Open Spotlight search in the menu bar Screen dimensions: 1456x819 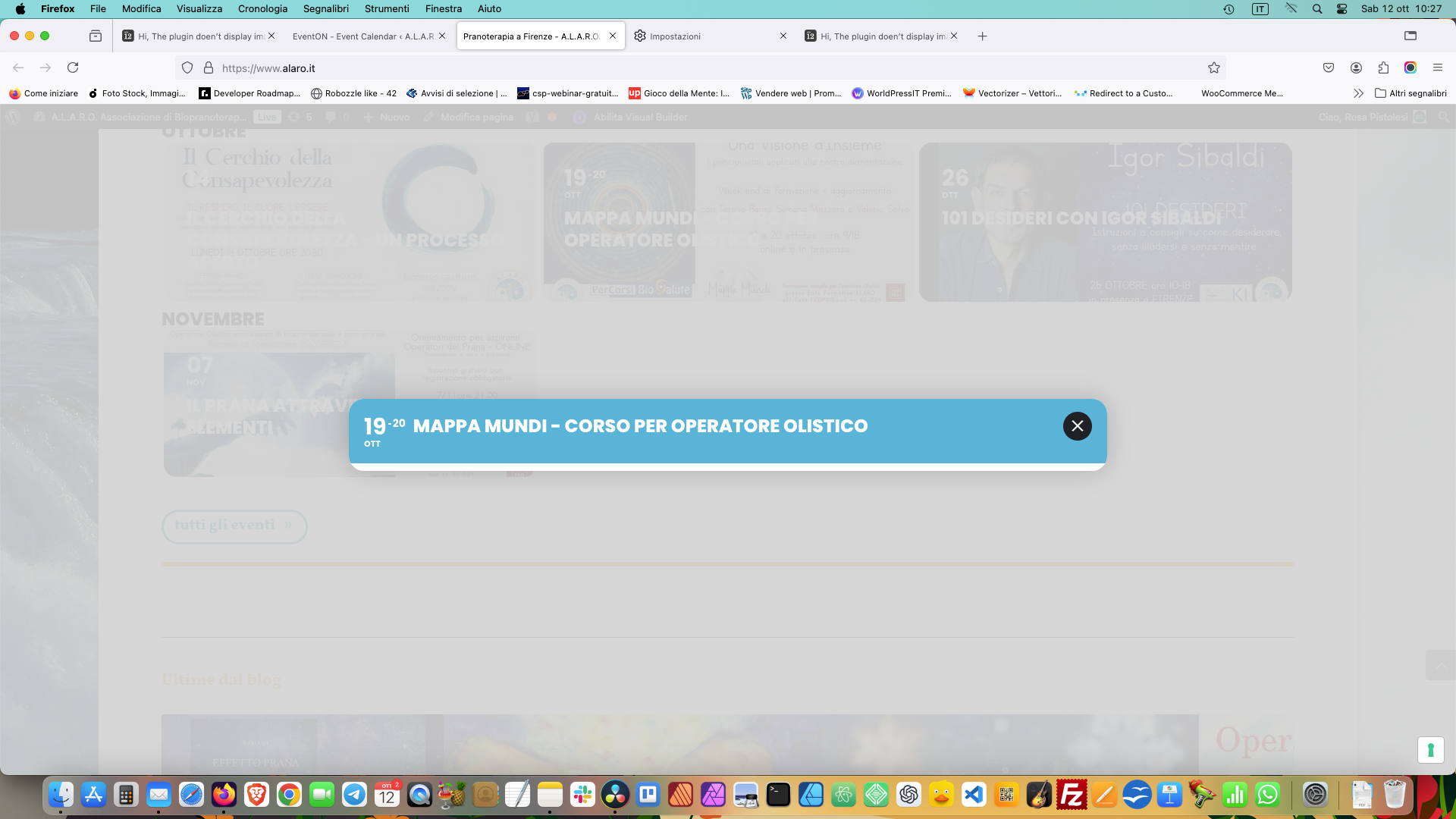coord(1317,8)
